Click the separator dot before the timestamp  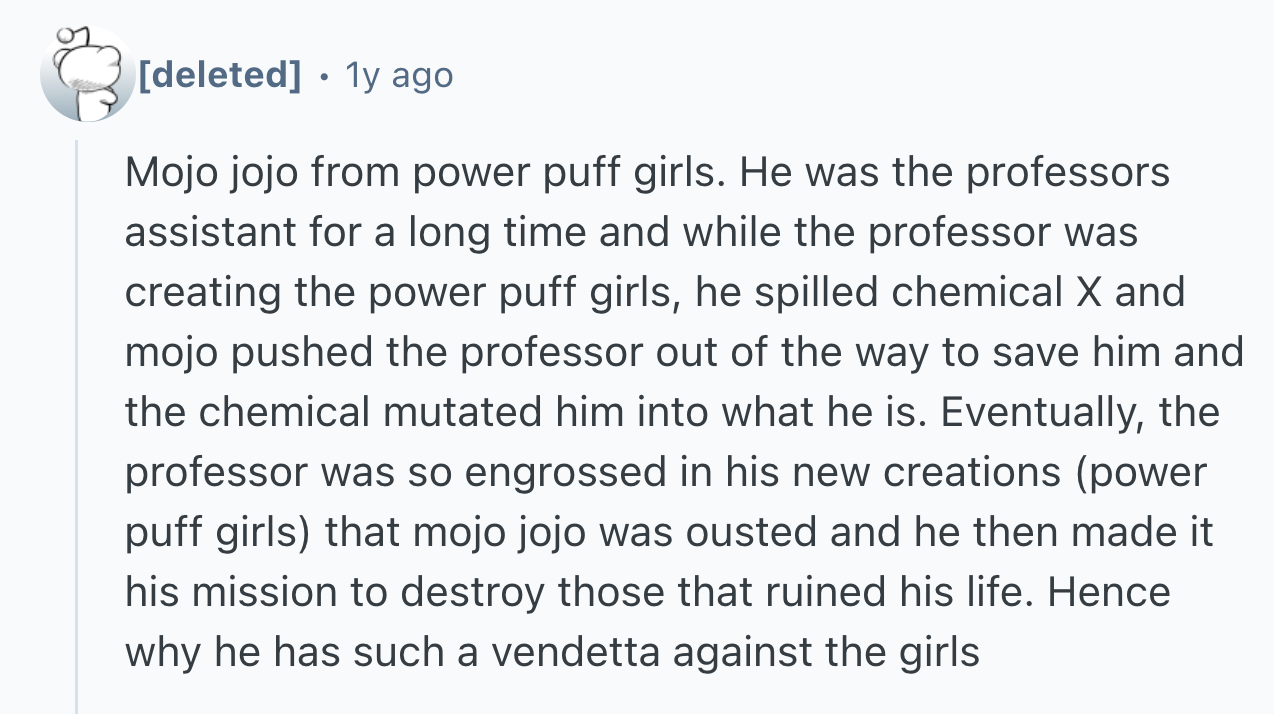coord(322,75)
